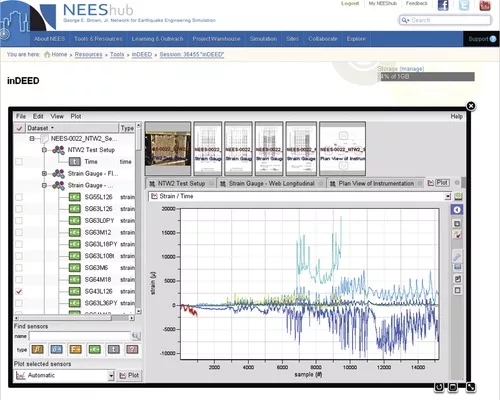
Task: Select the first orange sensor type filter icon
Action: (37, 349)
